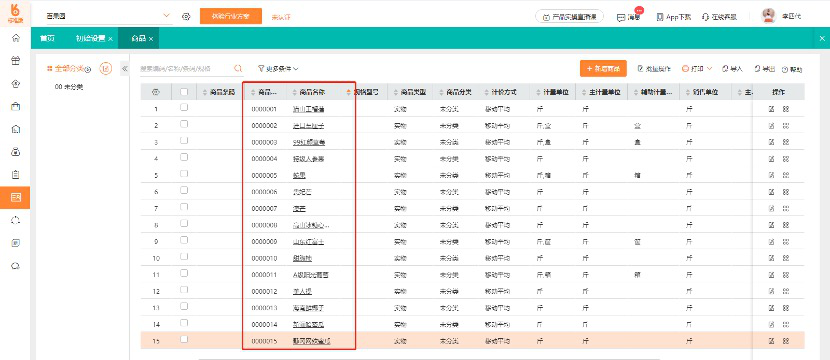This screenshot has height=360, width=830.
Task: Click the orange add-new-product button
Action: pos(603,69)
